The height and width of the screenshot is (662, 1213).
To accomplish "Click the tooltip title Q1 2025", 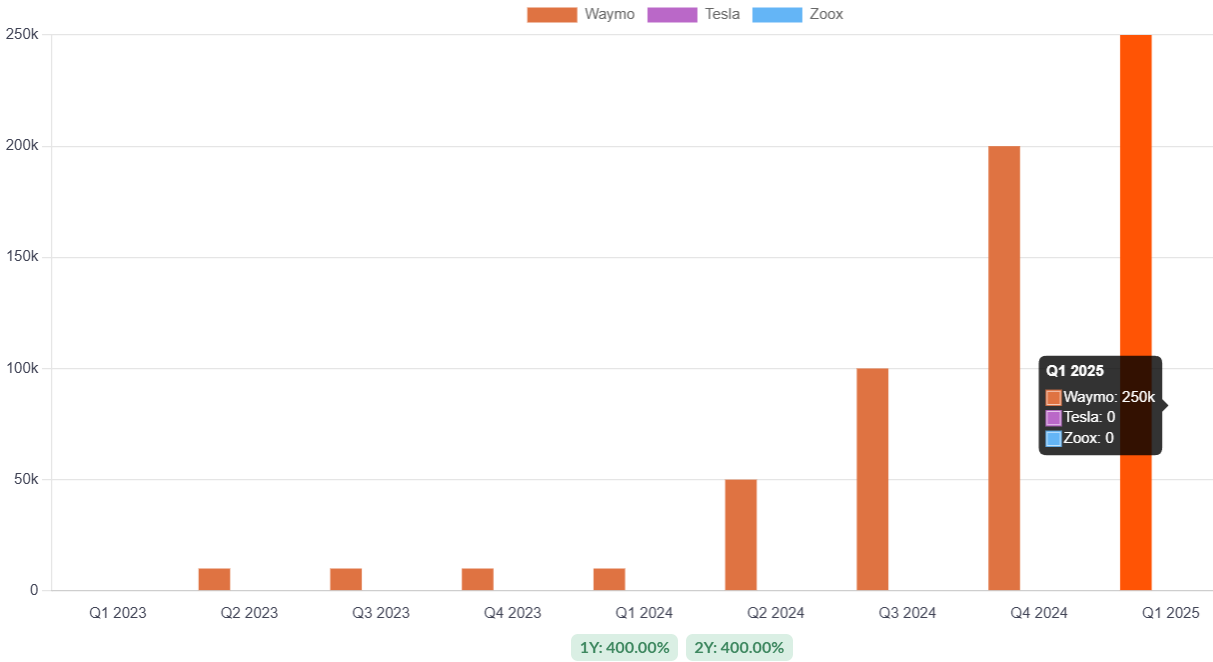I will (1075, 371).
